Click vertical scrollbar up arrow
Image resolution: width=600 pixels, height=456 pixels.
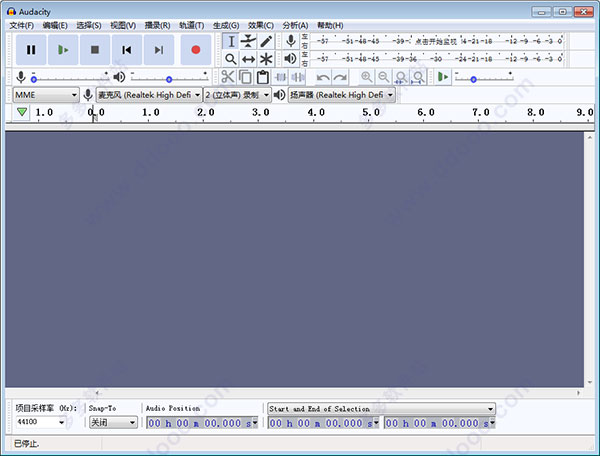589,137
